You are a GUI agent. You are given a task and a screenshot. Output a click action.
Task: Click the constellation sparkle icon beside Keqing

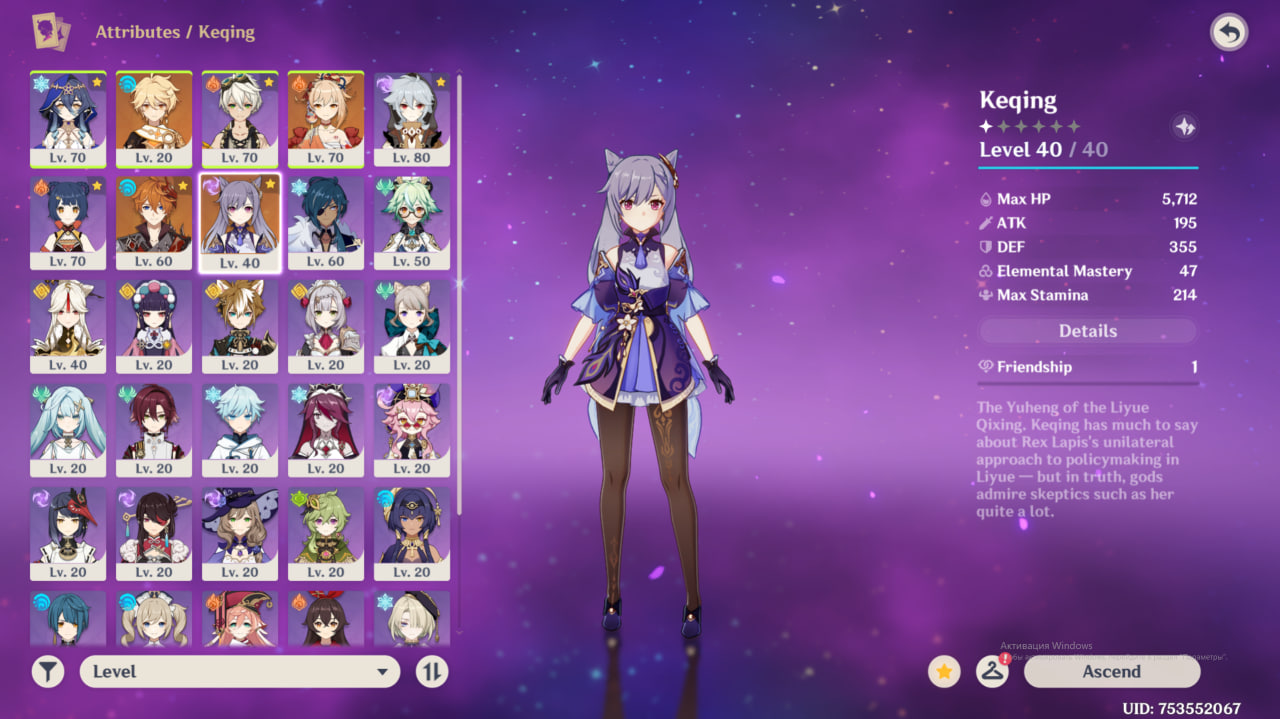(x=1184, y=127)
